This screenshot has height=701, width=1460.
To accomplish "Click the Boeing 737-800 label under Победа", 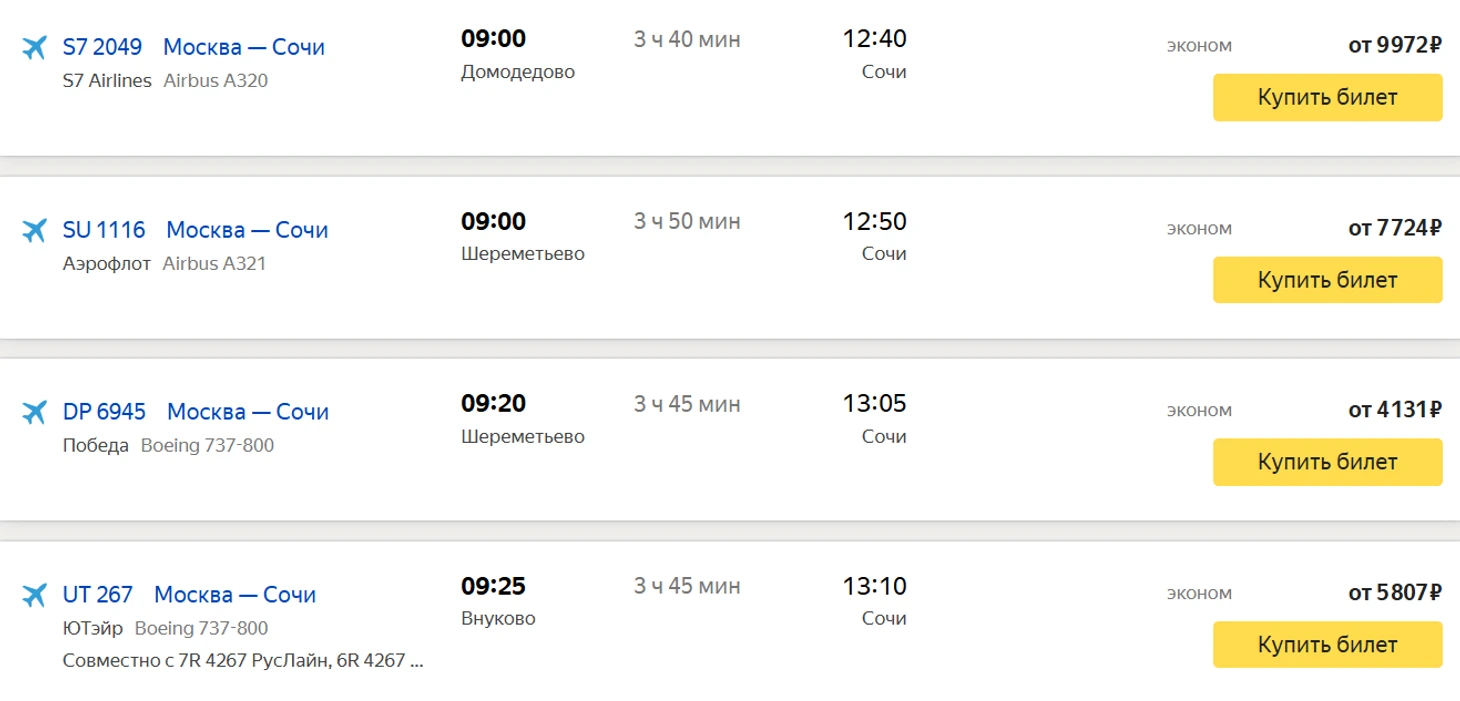I will pyautogui.click(x=207, y=446).
